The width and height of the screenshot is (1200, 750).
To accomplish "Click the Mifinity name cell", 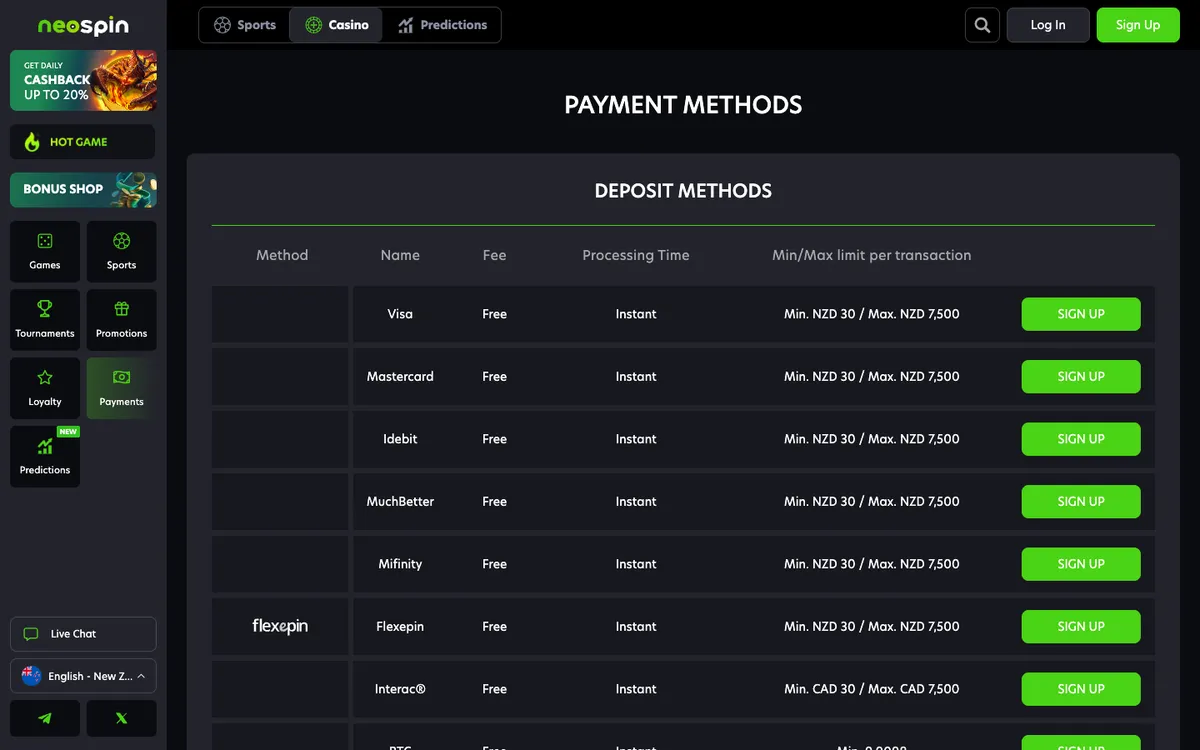I will pos(400,564).
